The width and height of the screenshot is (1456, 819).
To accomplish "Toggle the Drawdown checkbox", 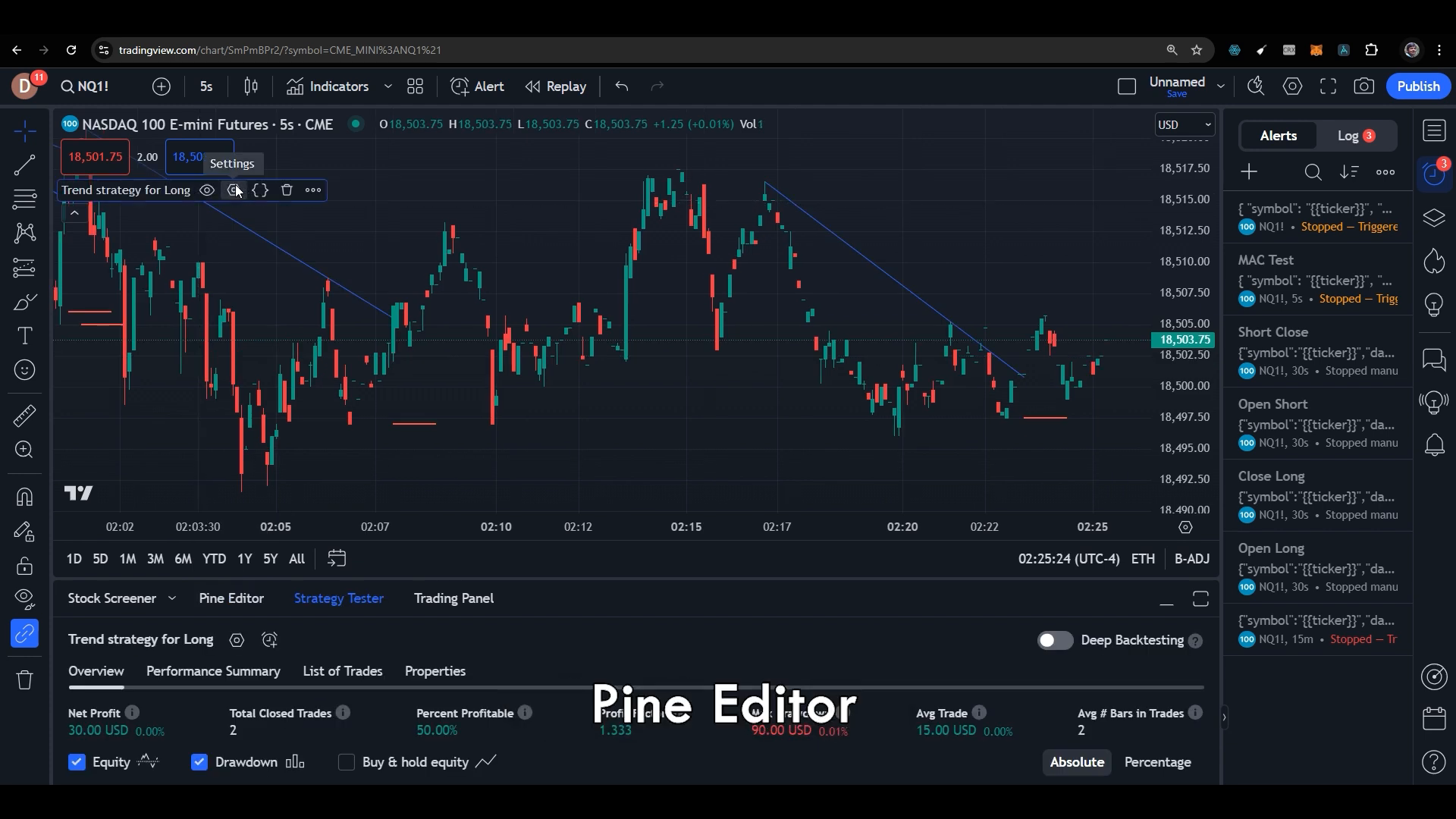I will 199,762.
